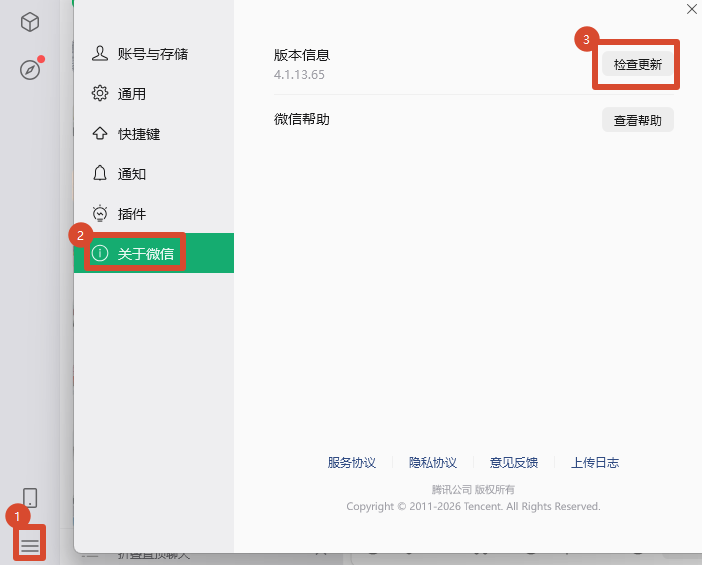Click the 检查更新 button

[638, 64]
